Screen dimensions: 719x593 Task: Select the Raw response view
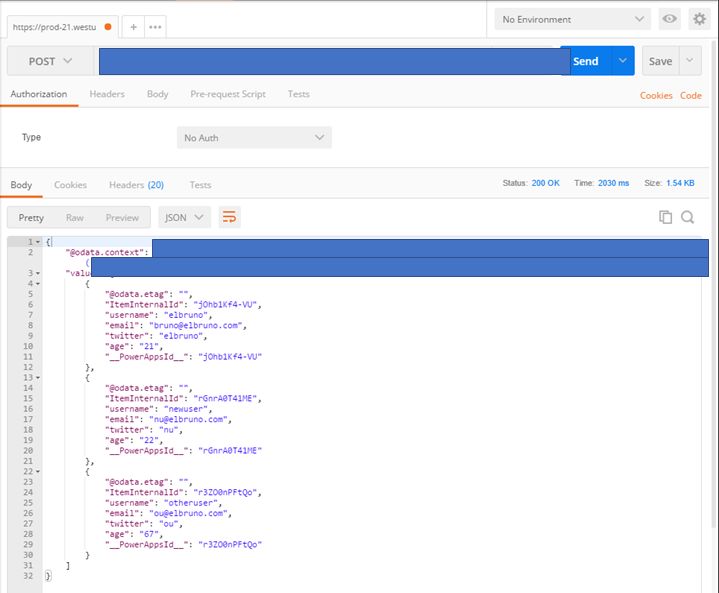point(75,217)
